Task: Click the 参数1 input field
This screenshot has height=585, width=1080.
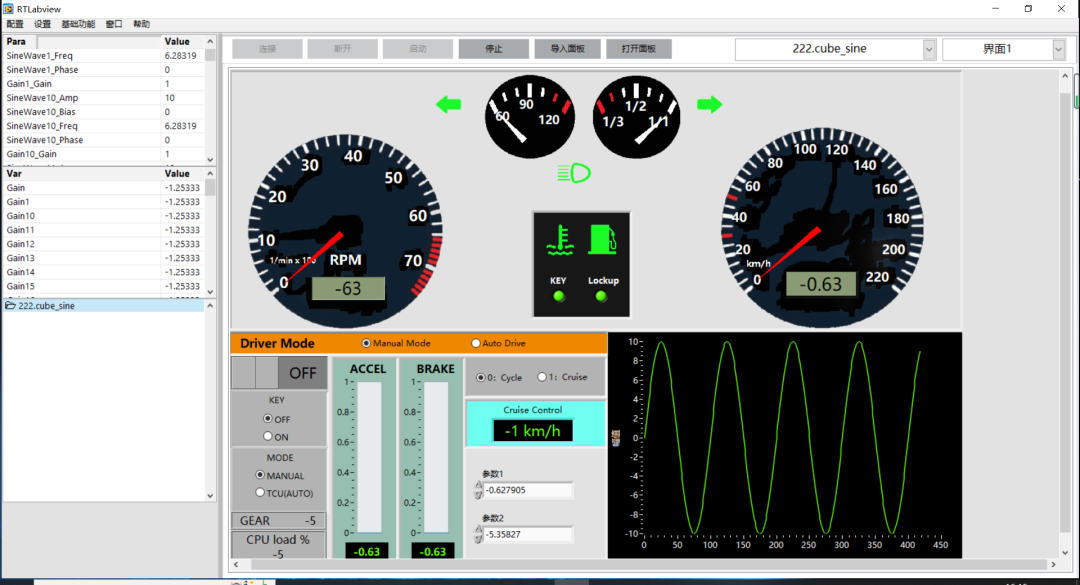Action: coord(528,490)
